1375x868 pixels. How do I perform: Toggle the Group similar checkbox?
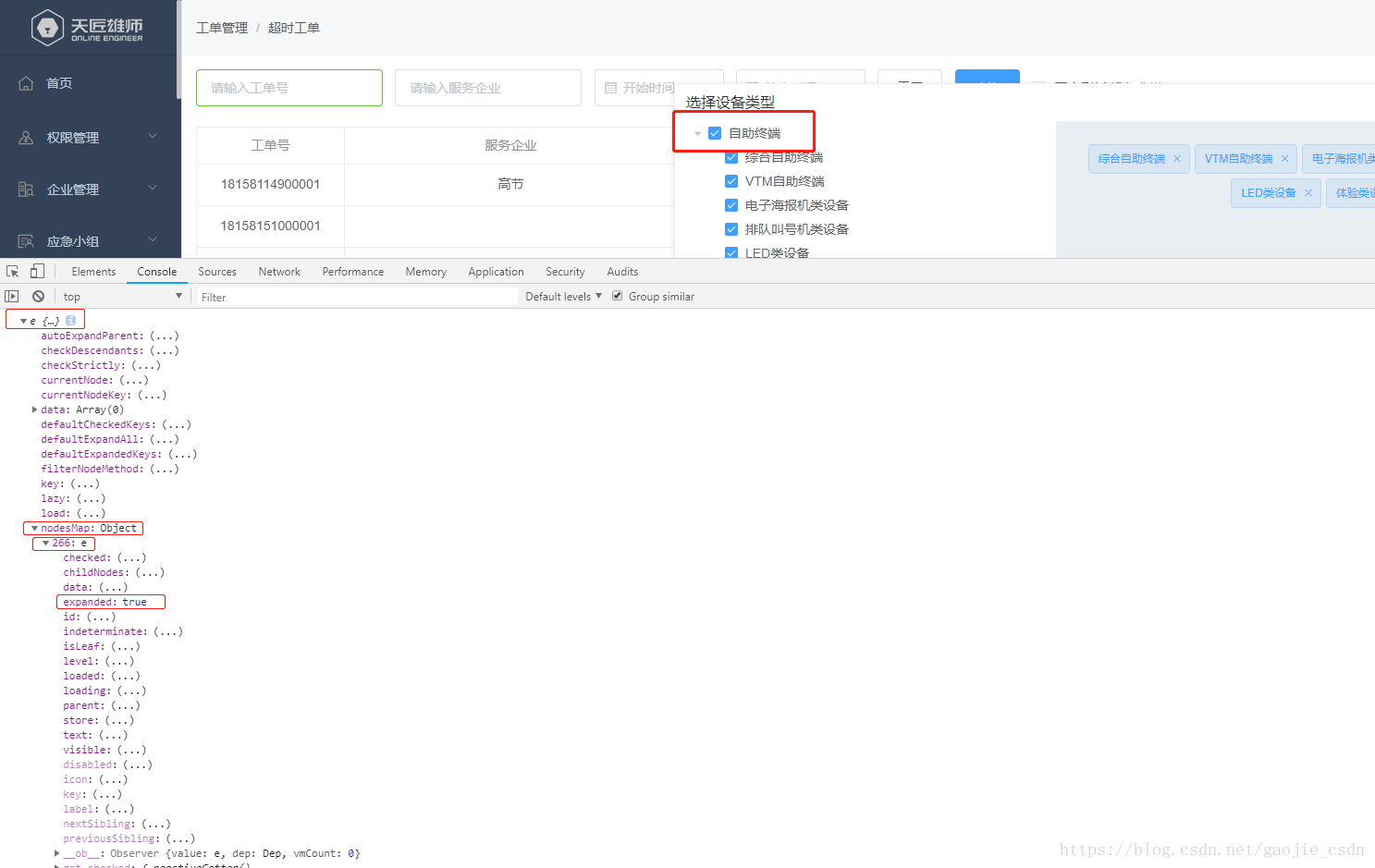click(617, 296)
